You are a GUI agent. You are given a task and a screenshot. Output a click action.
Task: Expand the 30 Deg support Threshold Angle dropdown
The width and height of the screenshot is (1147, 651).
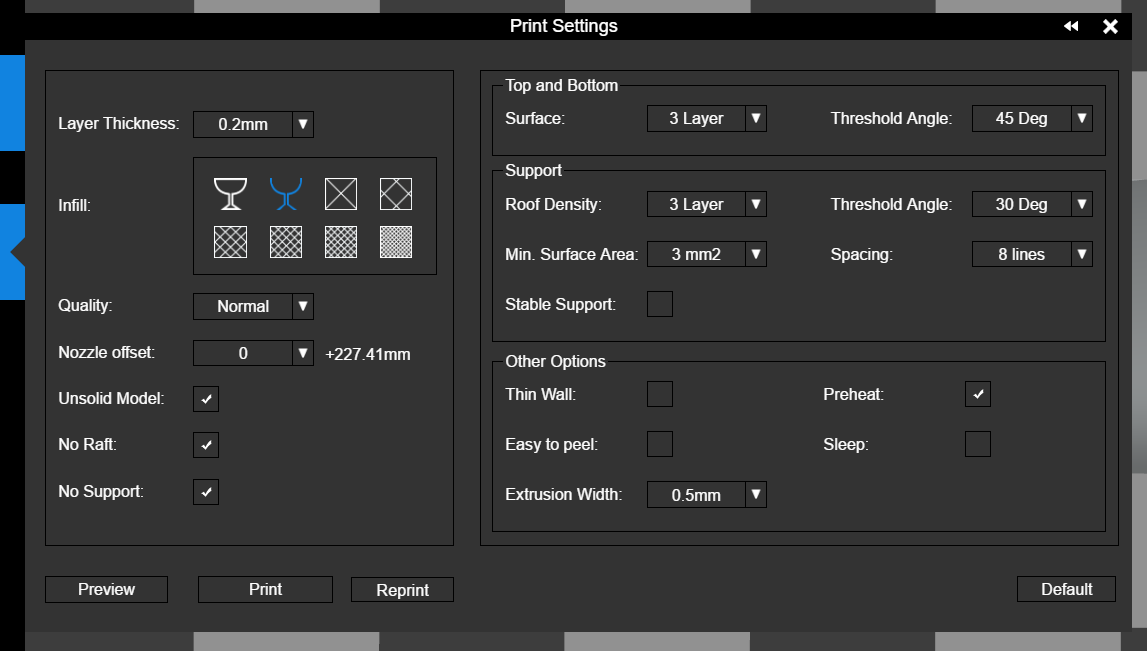[1032, 204]
